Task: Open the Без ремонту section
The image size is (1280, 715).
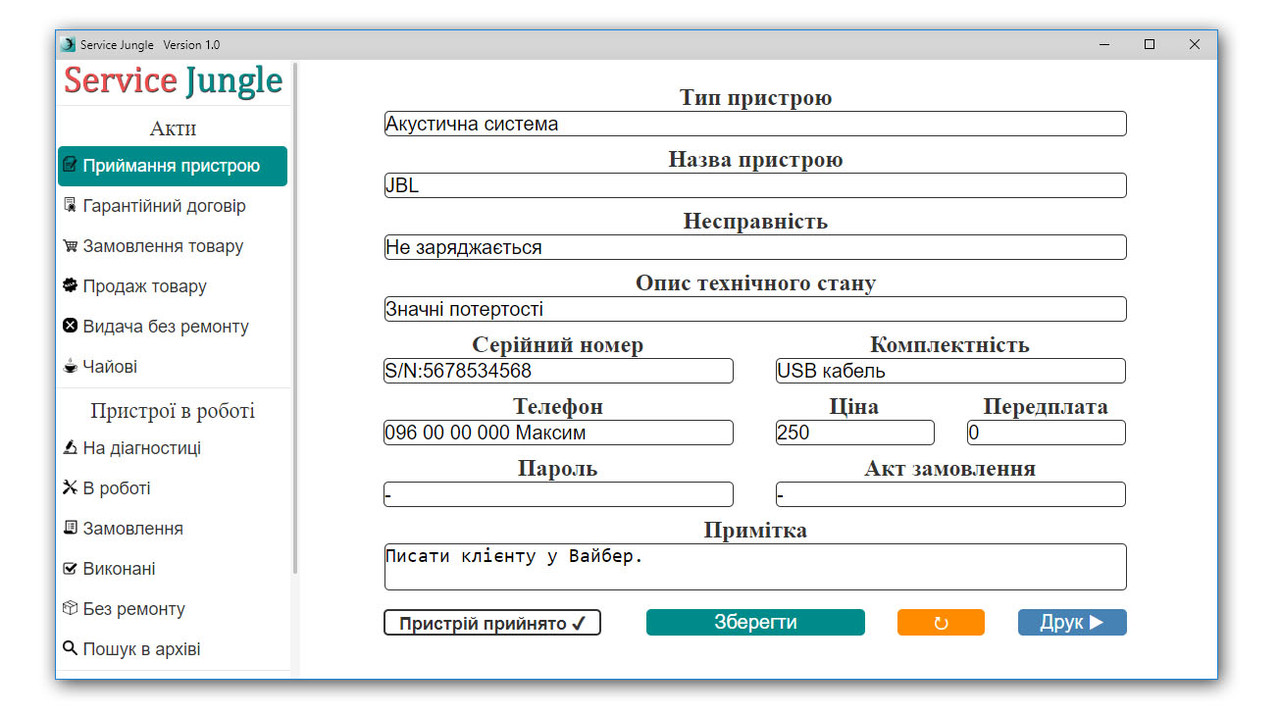Action: pos(133,609)
